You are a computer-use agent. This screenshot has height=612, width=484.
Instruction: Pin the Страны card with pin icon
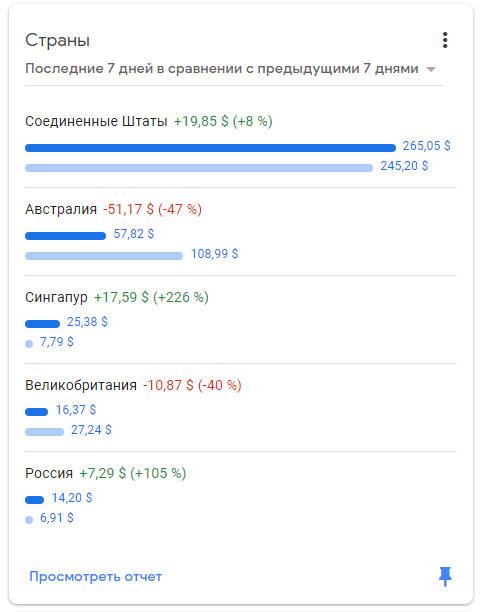coord(445,576)
